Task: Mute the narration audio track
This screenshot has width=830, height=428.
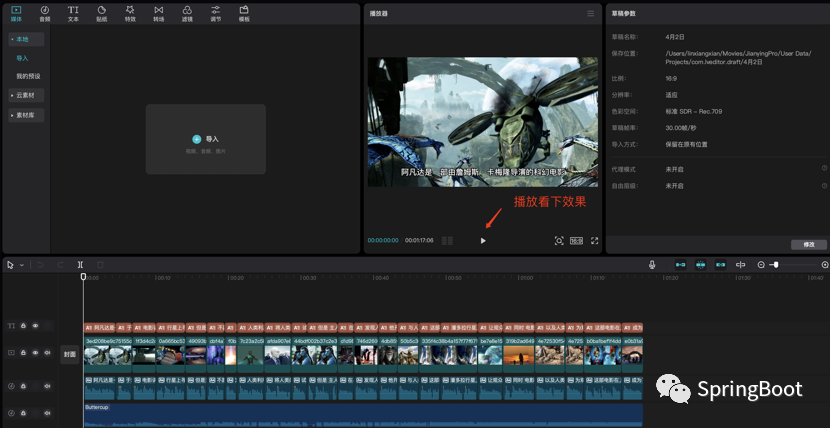Action: (48, 386)
